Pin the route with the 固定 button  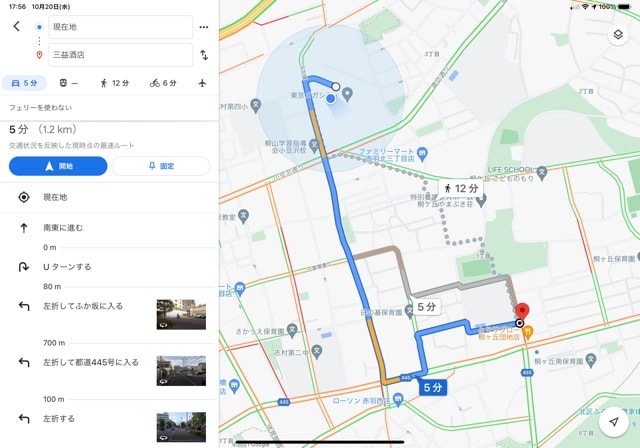coord(161,166)
